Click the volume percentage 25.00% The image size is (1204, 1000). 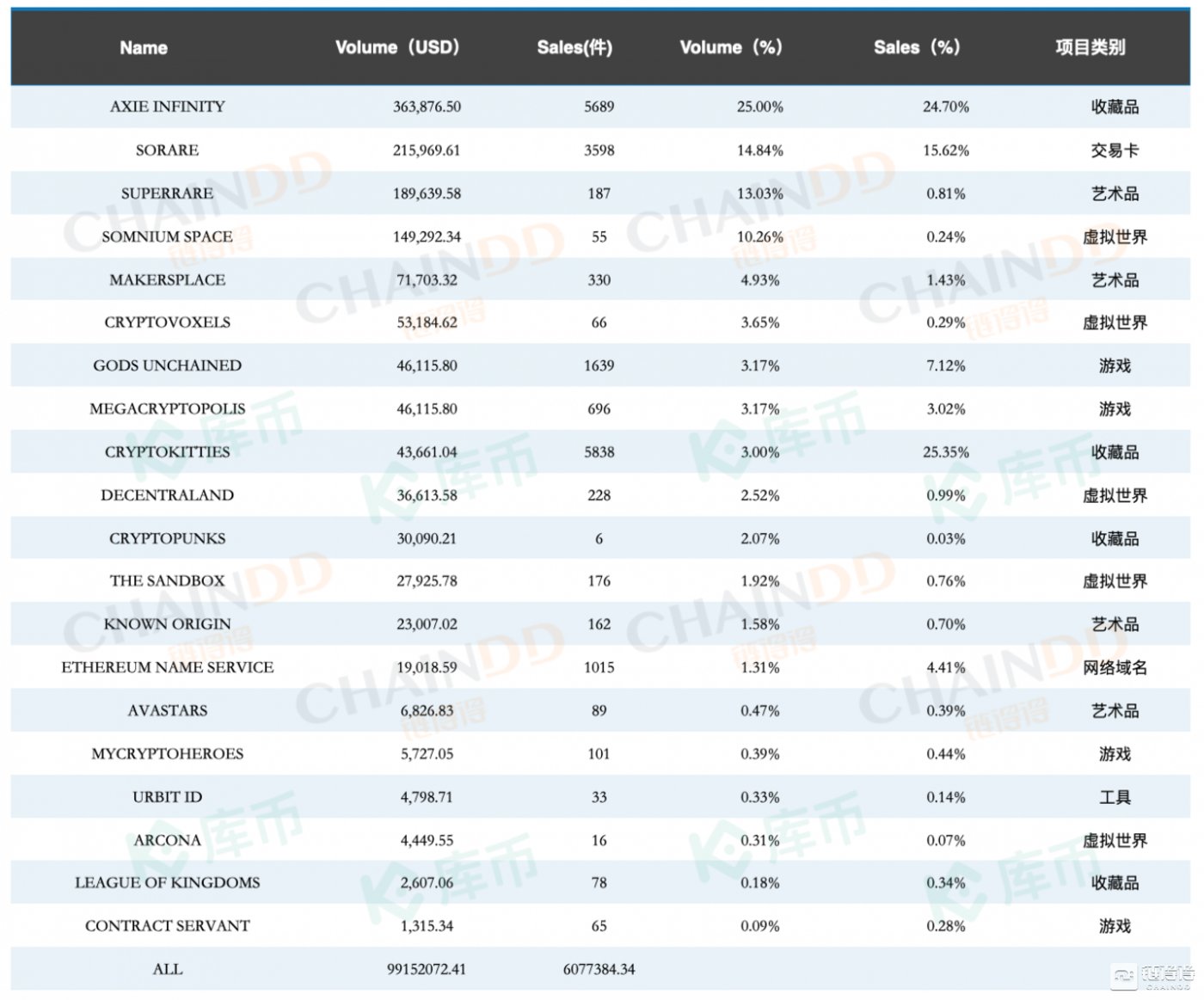tap(760, 107)
